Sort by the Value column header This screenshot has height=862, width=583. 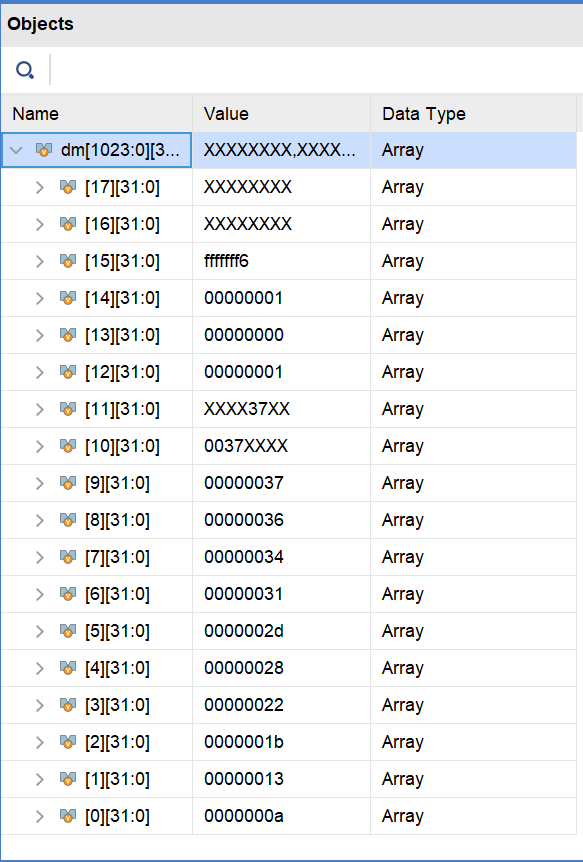pos(282,114)
